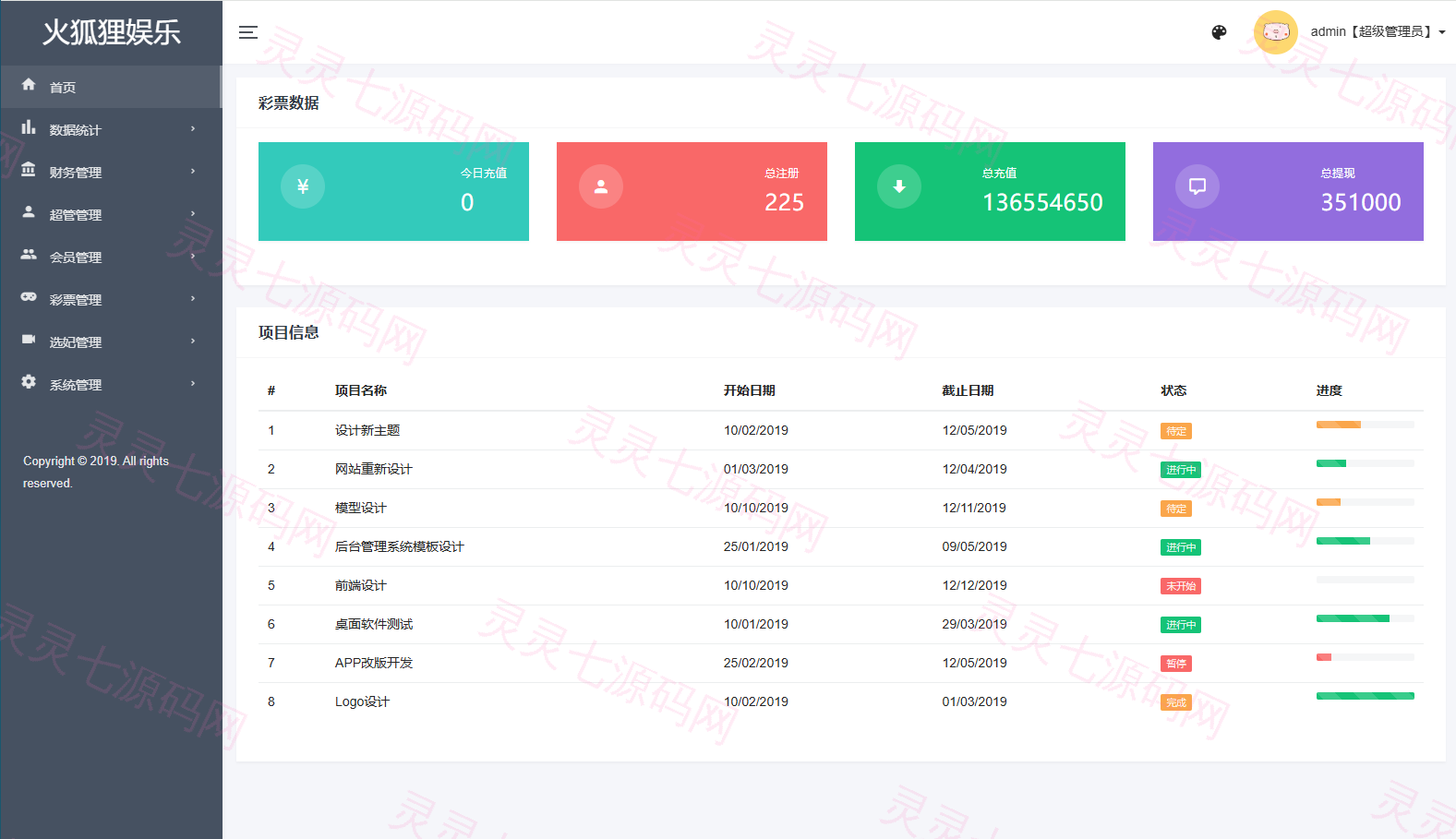Toggle the sidebar hamburger menu icon
1456x839 pixels.
pyautogui.click(x=248, y=32)
